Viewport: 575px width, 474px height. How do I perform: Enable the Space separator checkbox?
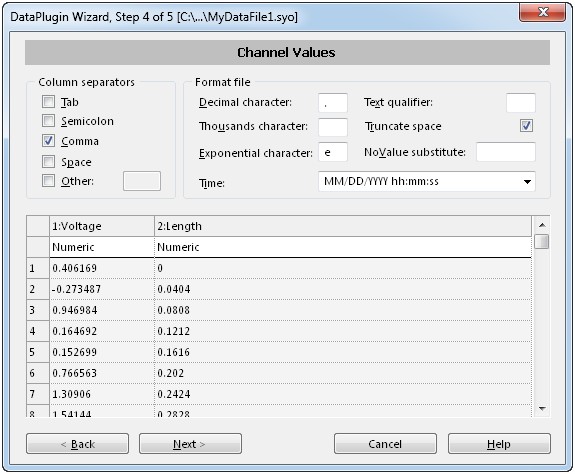click(48, 161)
